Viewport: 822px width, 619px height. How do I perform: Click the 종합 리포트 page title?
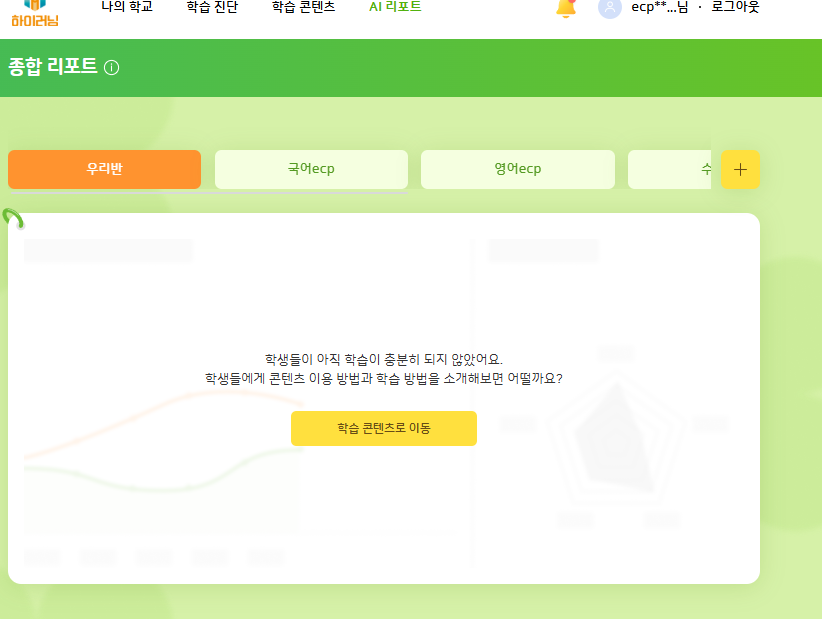(x=53, y=67)
